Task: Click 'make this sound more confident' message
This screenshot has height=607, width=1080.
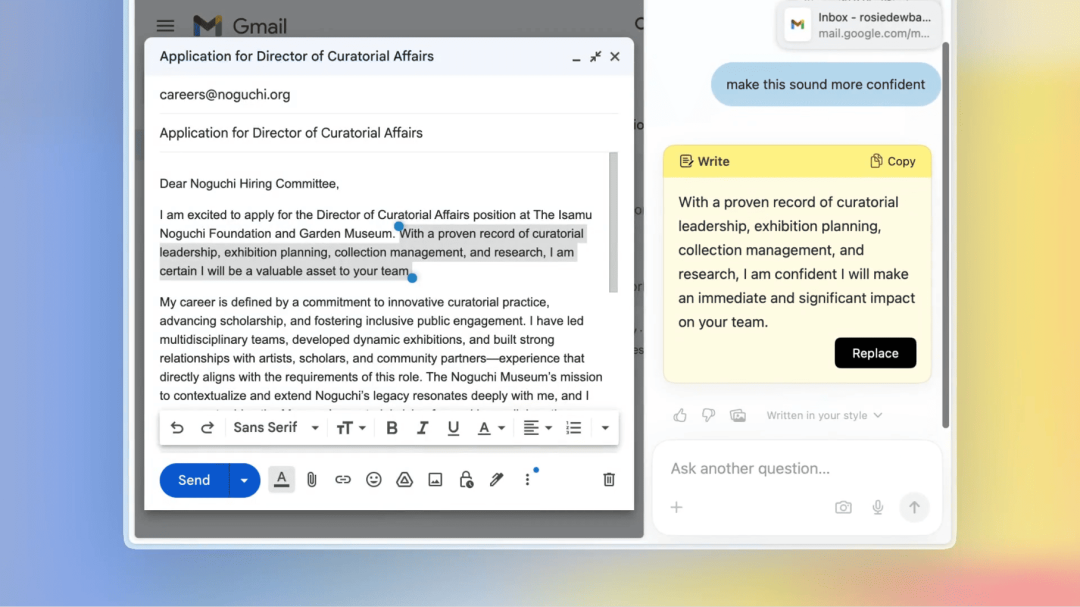Action: tap(825, 84)
